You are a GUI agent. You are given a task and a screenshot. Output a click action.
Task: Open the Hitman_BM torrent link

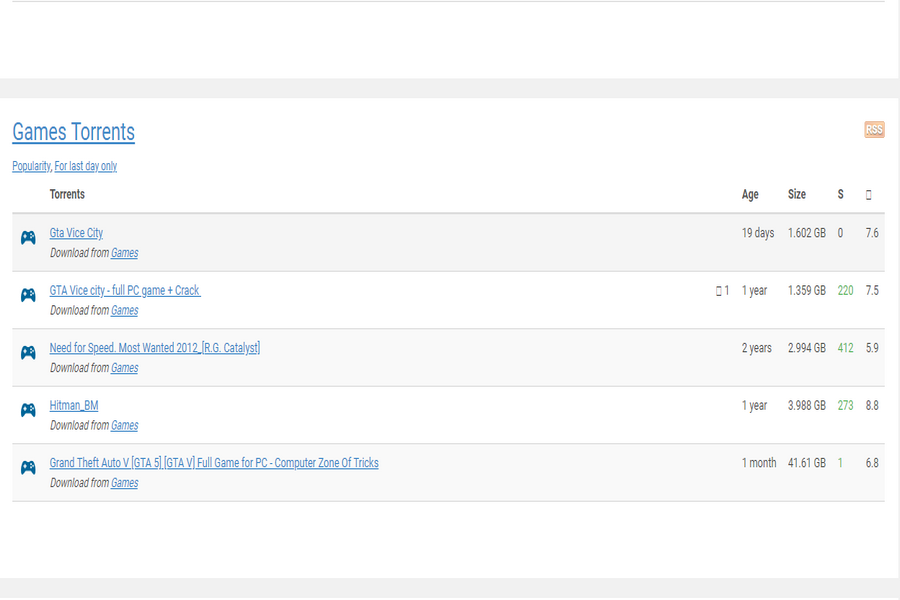[73, 405]
